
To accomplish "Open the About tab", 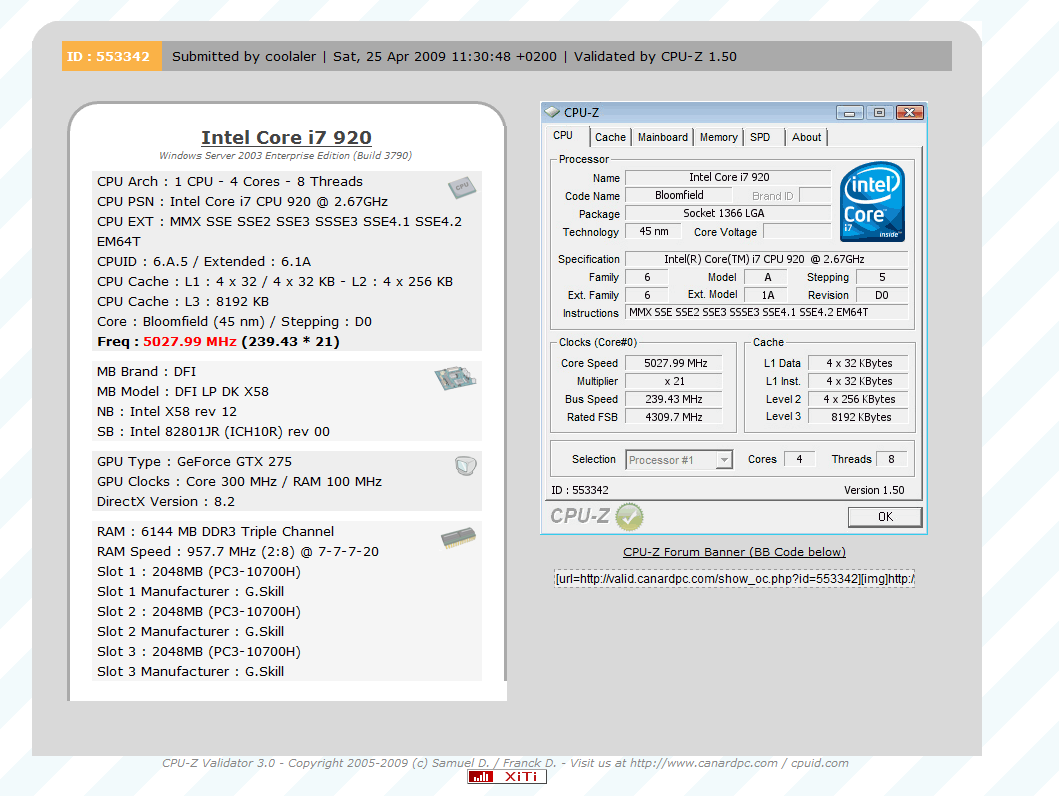I will [x=806, y=137].
